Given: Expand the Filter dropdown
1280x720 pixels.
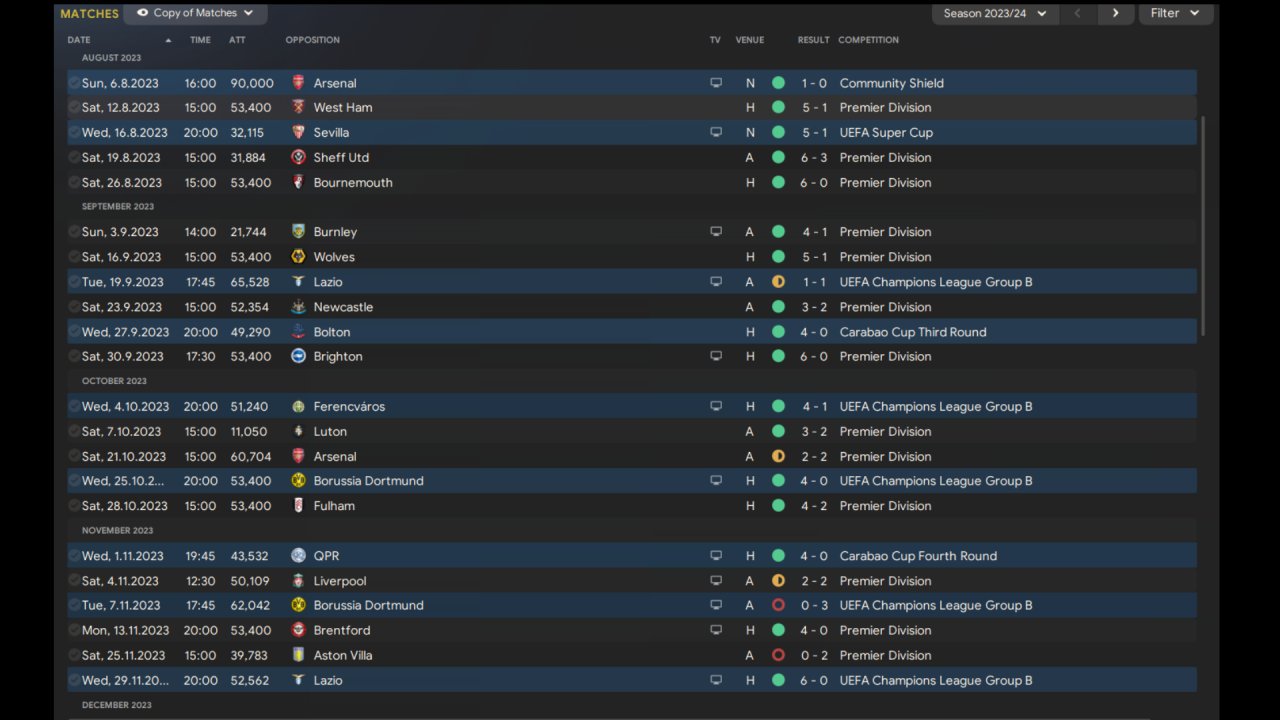Looking at the screenshot, I should pos(1174,13).
